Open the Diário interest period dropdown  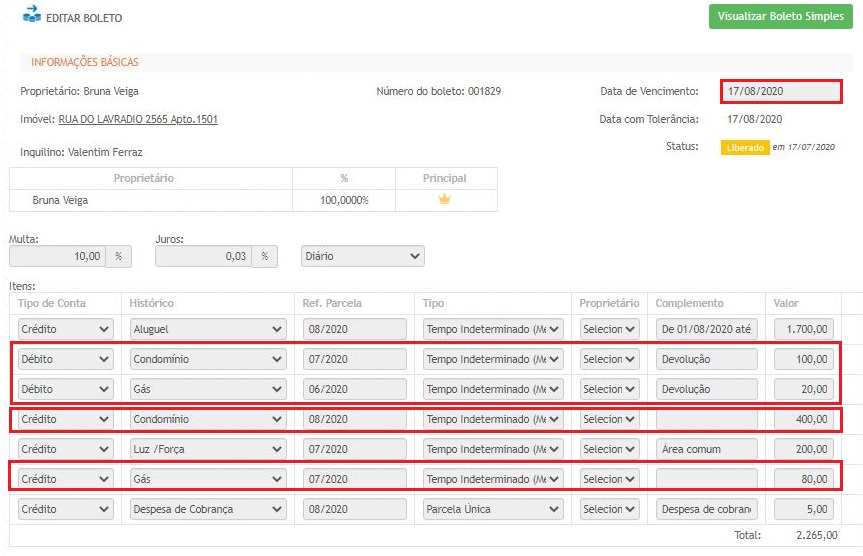click(x=362, y=256)
